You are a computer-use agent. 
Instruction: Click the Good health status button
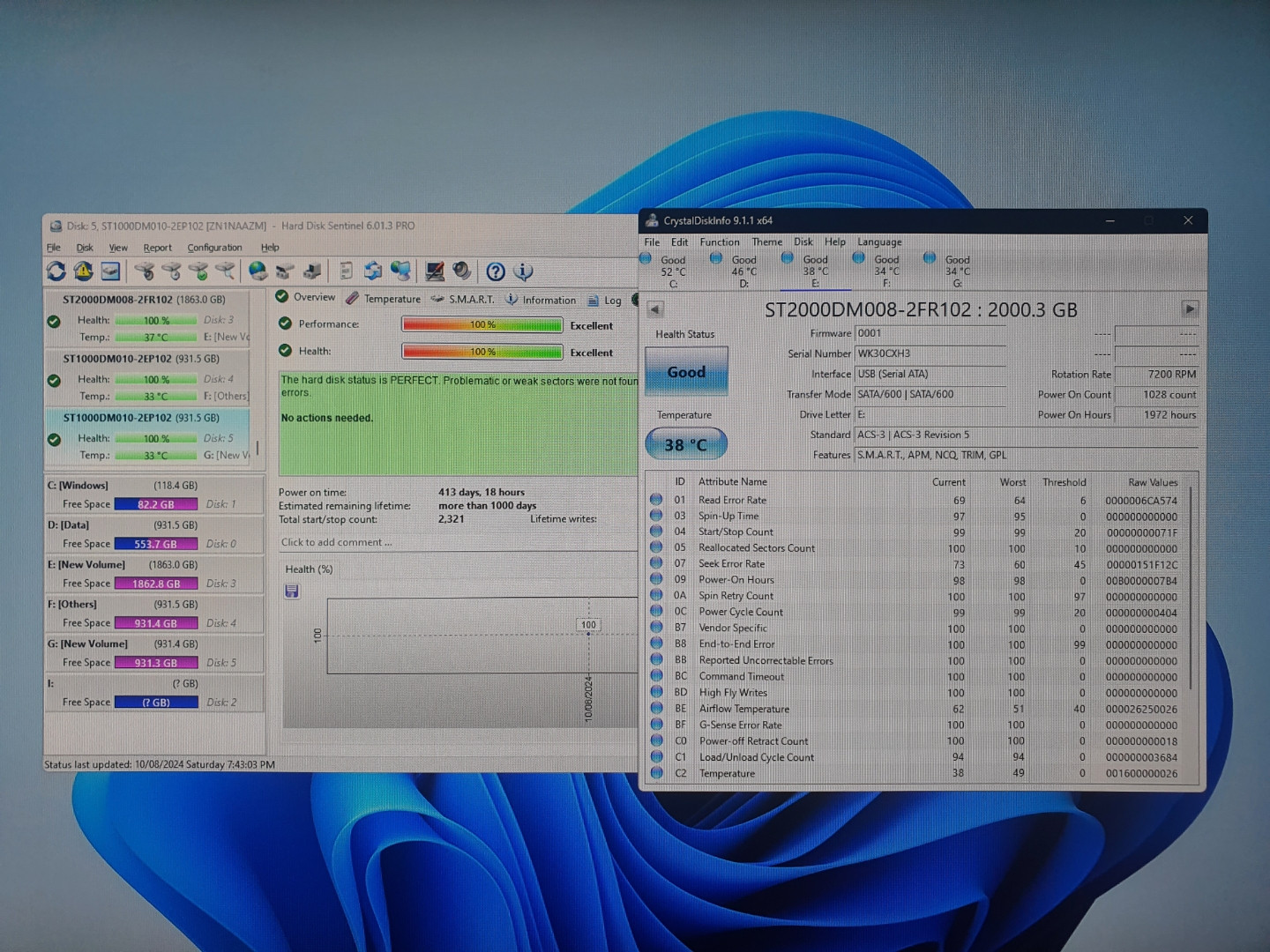[x=686, y=371]
